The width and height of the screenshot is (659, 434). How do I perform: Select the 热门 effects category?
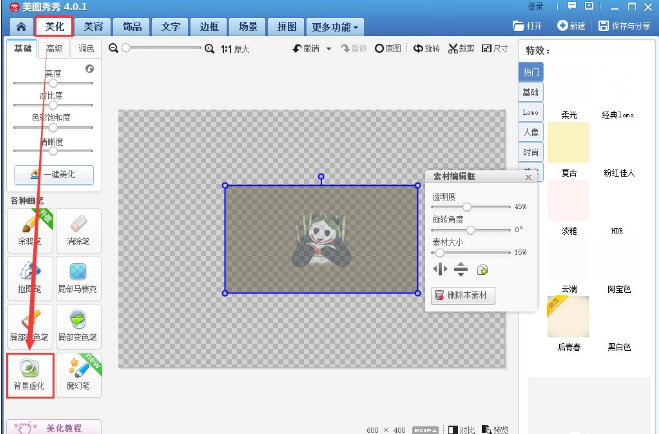click(531, 72)
